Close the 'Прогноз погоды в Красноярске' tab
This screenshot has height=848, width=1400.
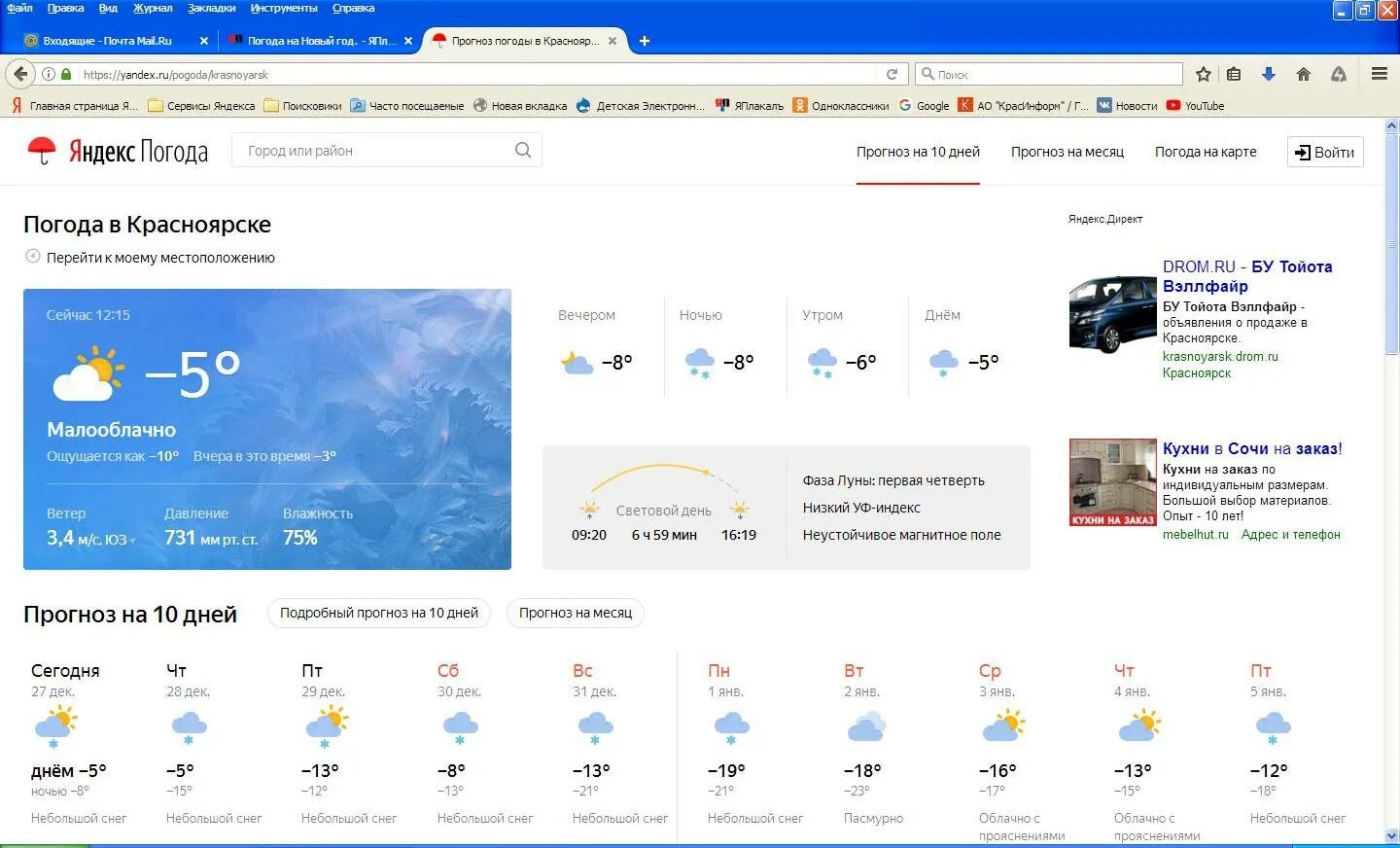(x=612, y=41)
